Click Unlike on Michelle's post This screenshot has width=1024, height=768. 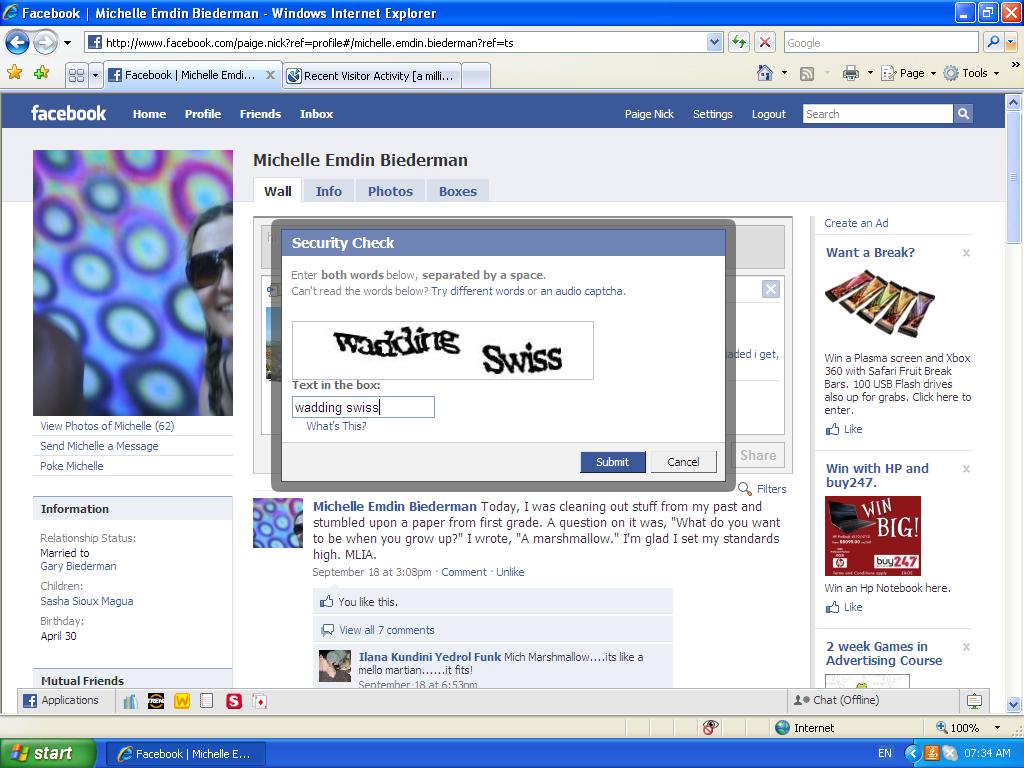510,572
